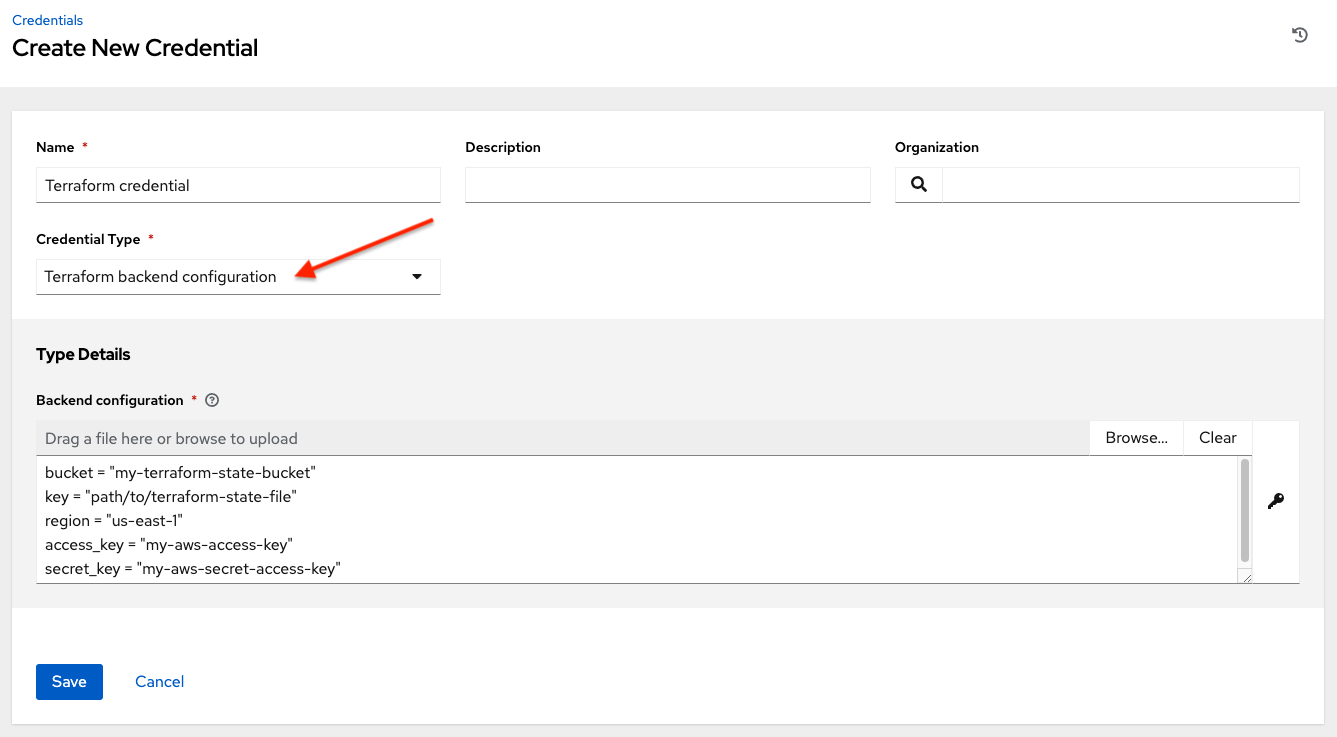Navigate back via the Credentials breadcrumb
Viewport: 1337px width, 737px height.
(47, 19)
